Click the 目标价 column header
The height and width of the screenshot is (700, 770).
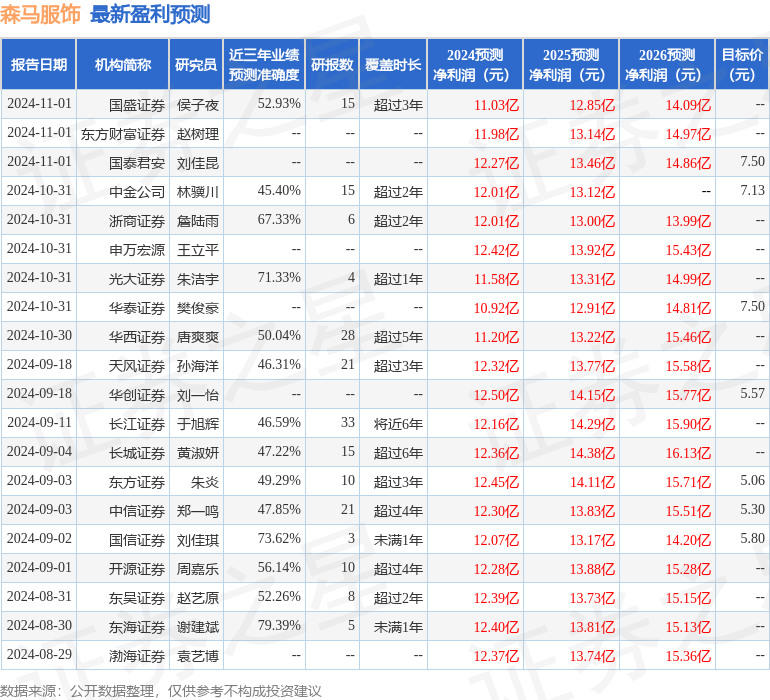point(742,64)
